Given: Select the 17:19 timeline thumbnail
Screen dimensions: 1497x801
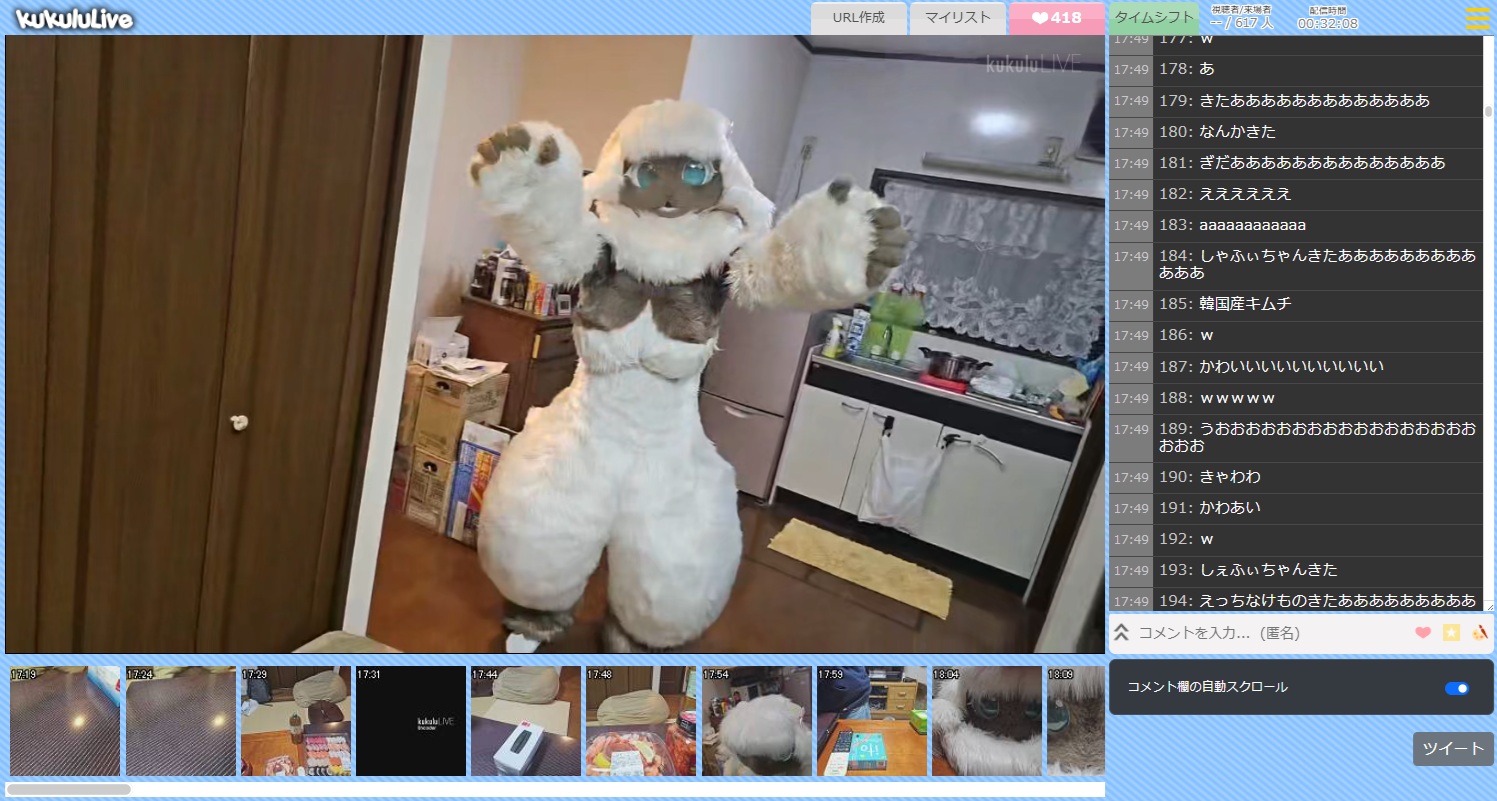Looking at the screenshot, I should click(65, 721).
